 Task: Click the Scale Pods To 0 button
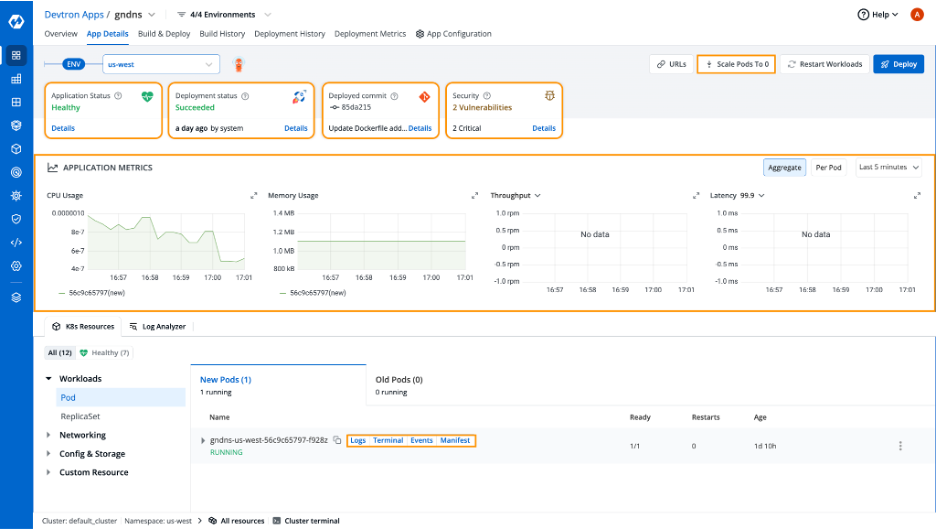click(x=736, y=64)
